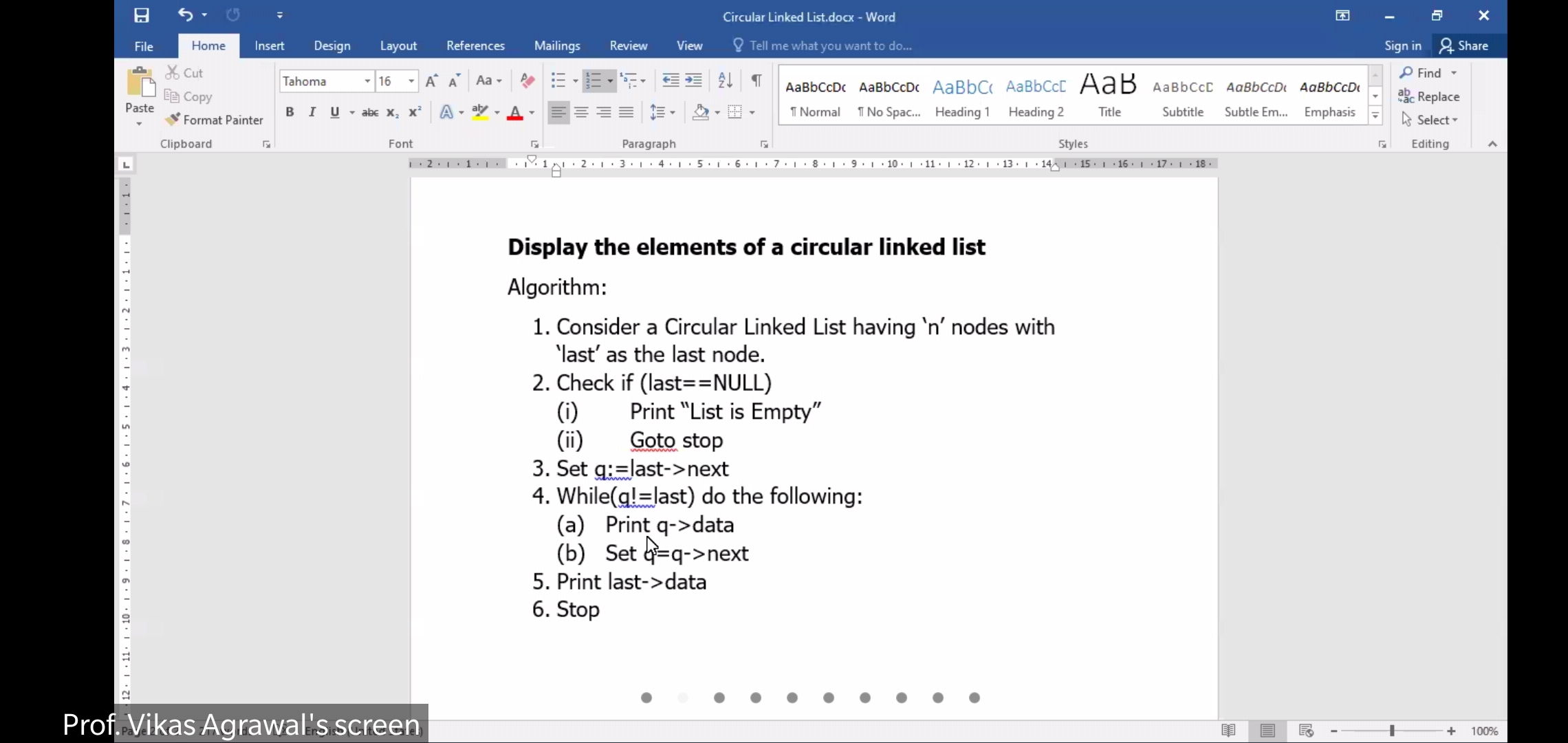Toggle Italic formatting
The height and width of the screenshot is (743, 1568).
click(x=312, y=112)
